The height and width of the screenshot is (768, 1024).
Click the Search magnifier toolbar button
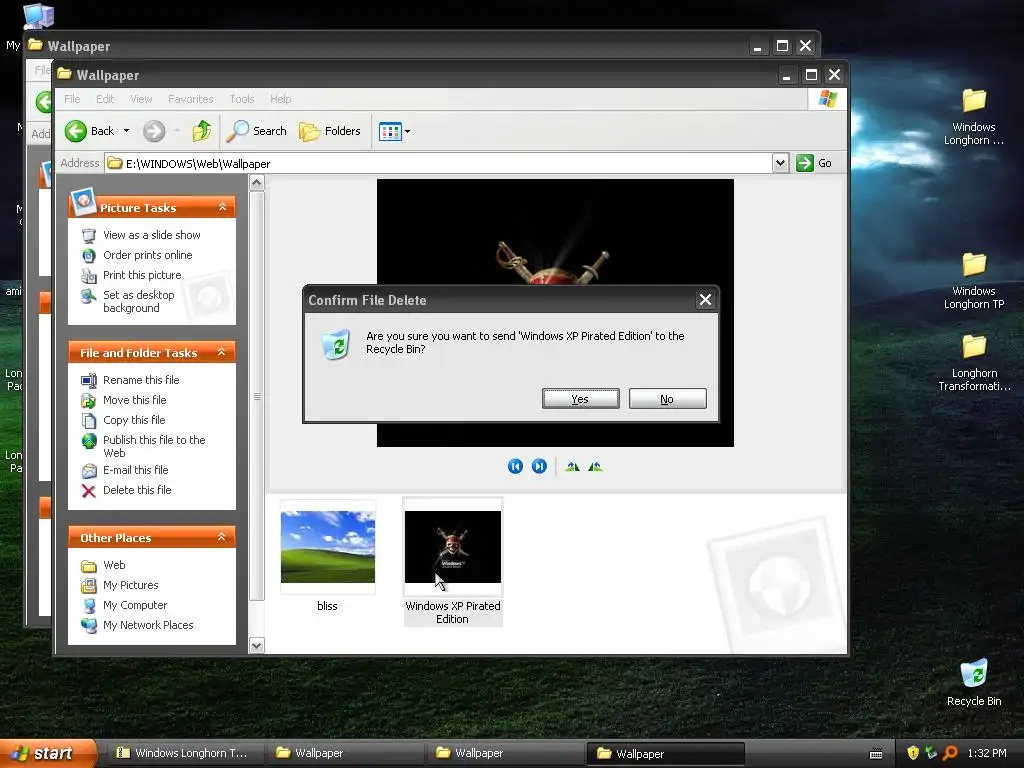click(x=257, y=131)
